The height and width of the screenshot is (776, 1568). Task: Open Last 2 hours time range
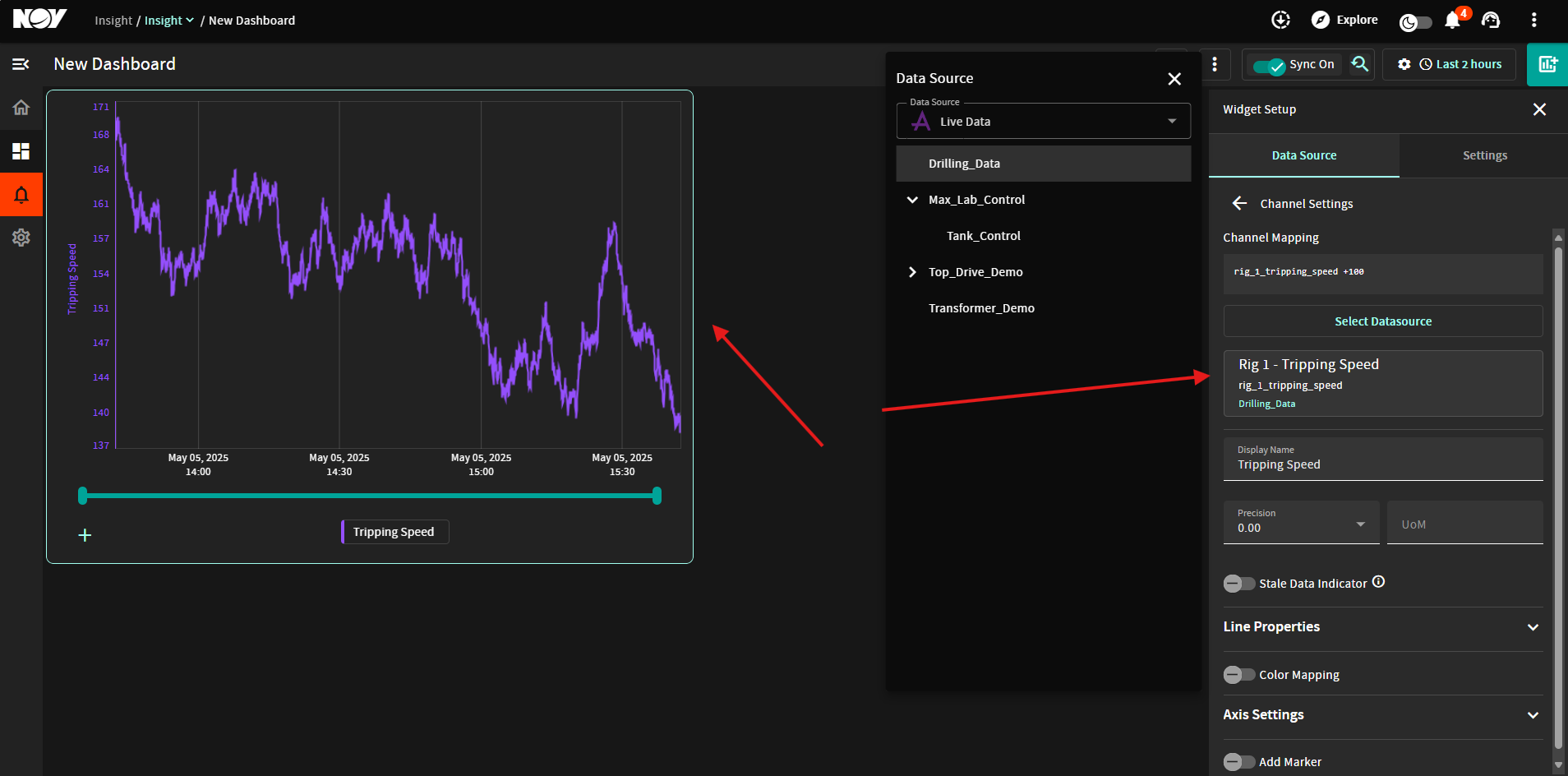[1460, 64]
